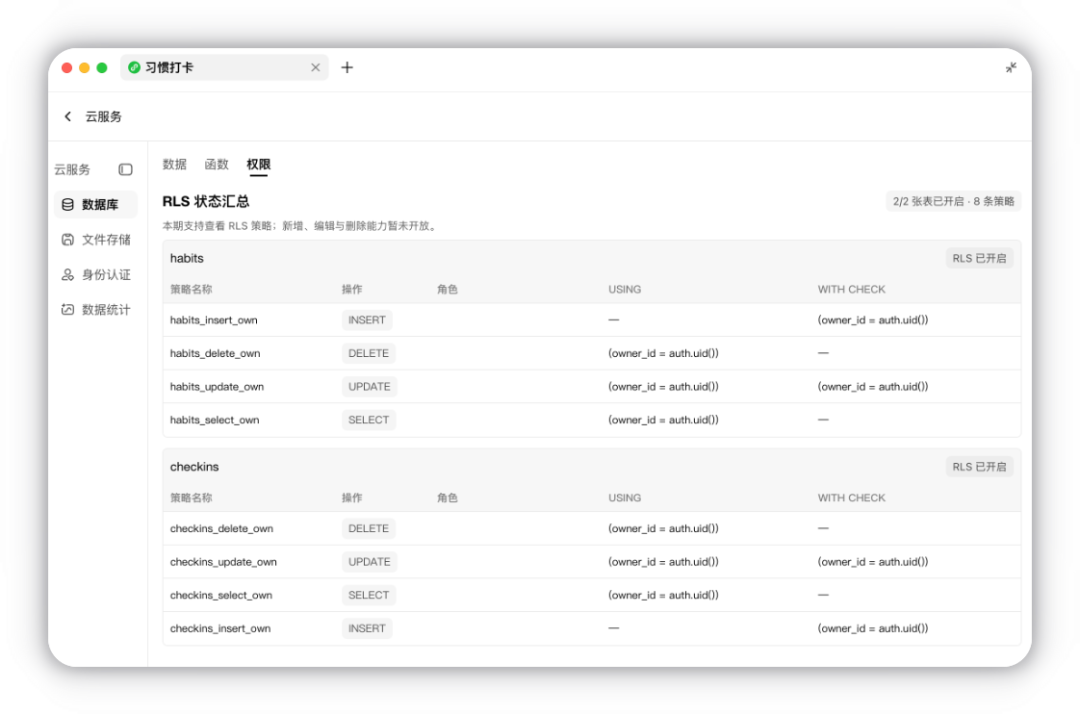This screenshot has height=715, width=1080.
Task: Click the back arrow next to 云服务
Action: (x=68, y=116)
